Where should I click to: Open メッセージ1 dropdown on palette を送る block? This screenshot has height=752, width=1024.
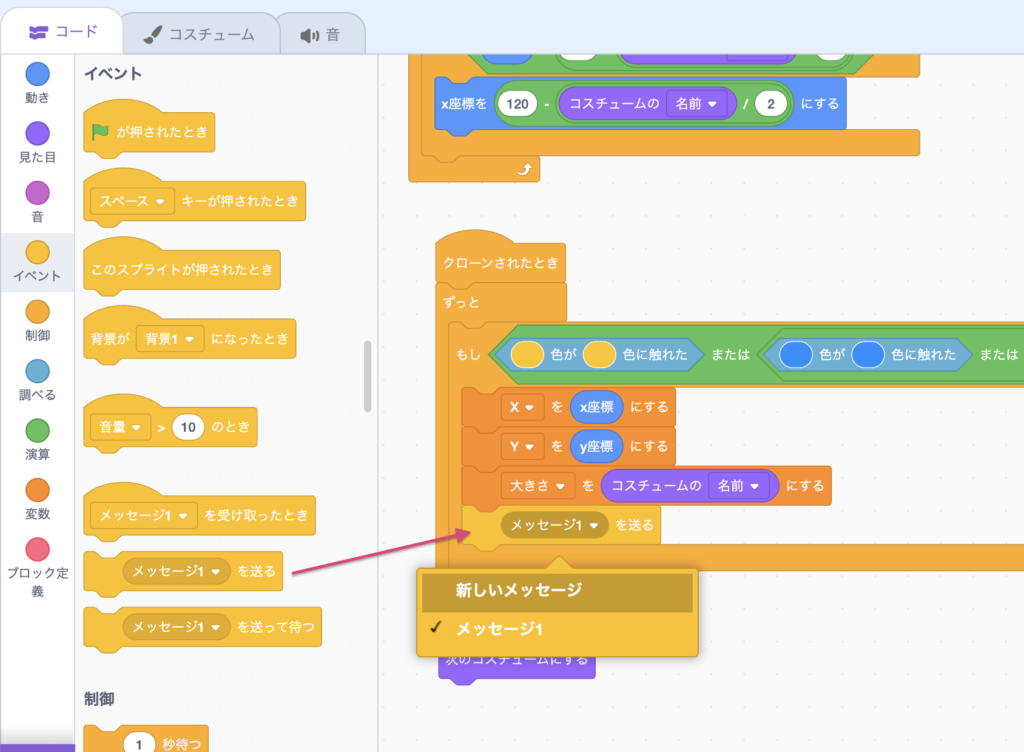click(x=176, y=571)
